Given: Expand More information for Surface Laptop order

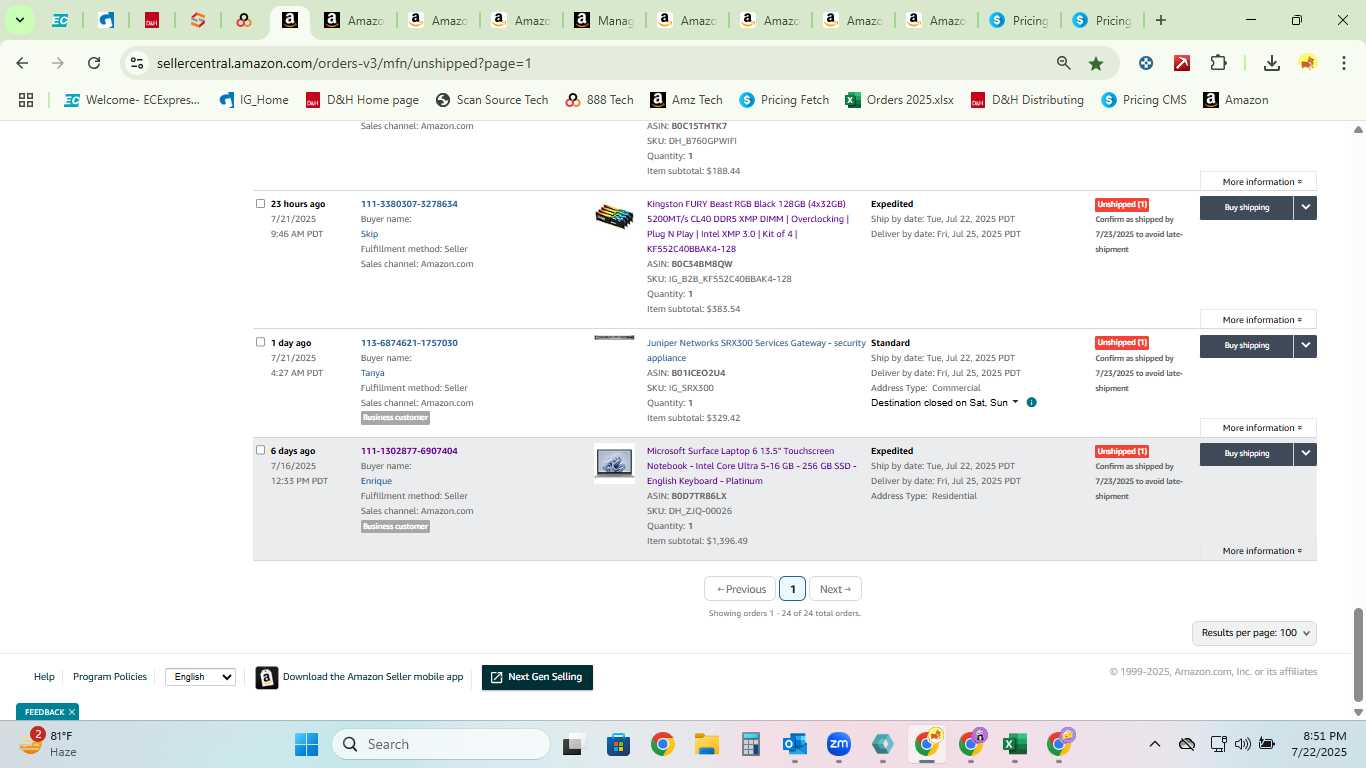Looking at the screenshot, I should coord(1262,551).
